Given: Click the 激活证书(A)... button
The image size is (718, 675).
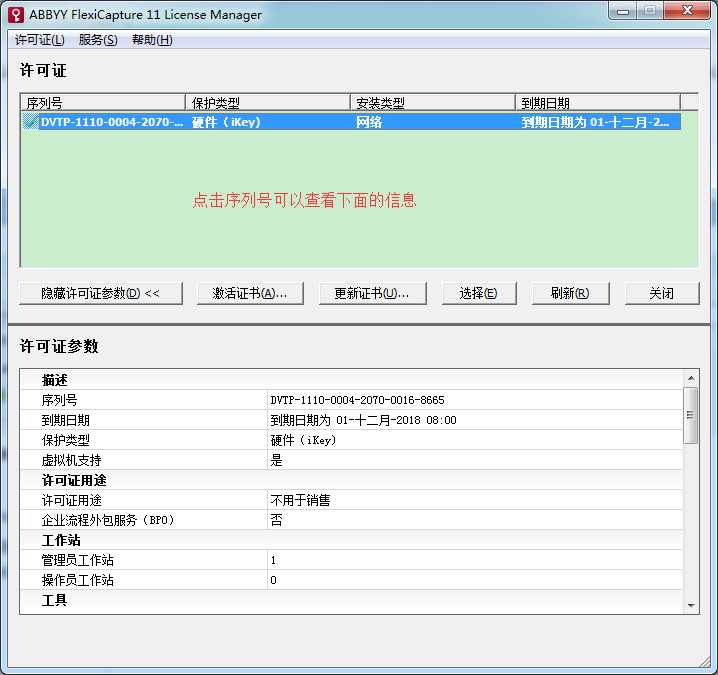Looking at the screenshot, I should (250, 293).
